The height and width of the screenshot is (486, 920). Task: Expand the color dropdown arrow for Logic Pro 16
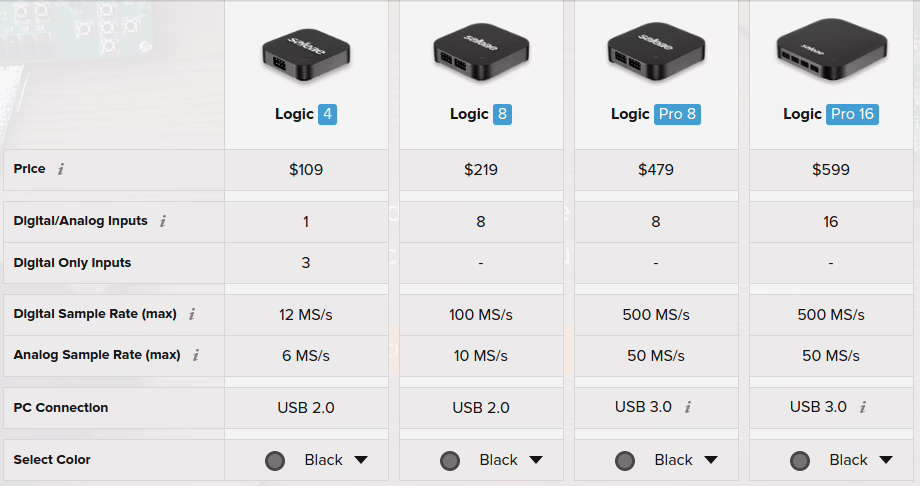tap(886, 460)
